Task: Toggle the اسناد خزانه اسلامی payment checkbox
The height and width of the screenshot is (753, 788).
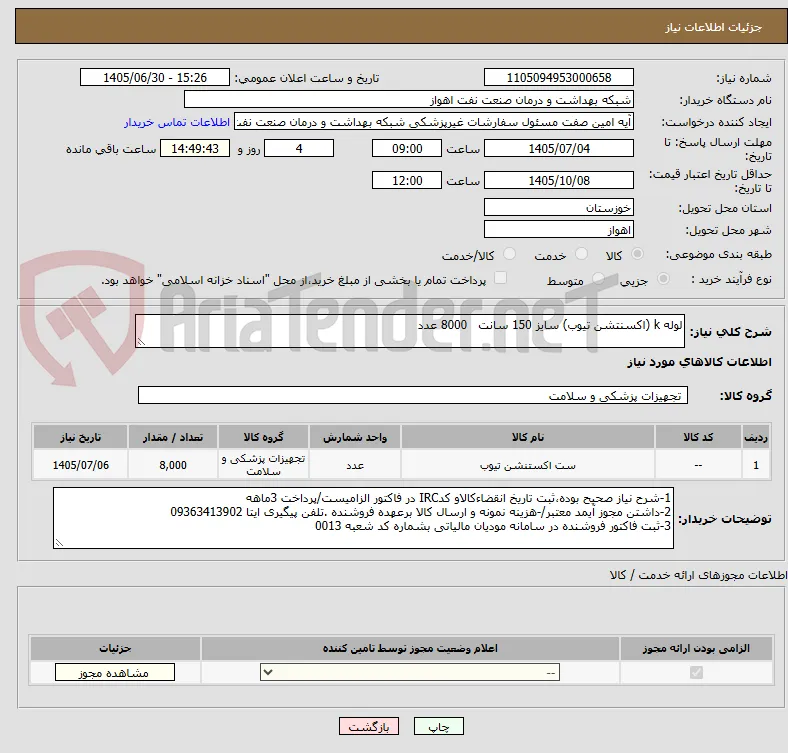Action: click(501, 277)
